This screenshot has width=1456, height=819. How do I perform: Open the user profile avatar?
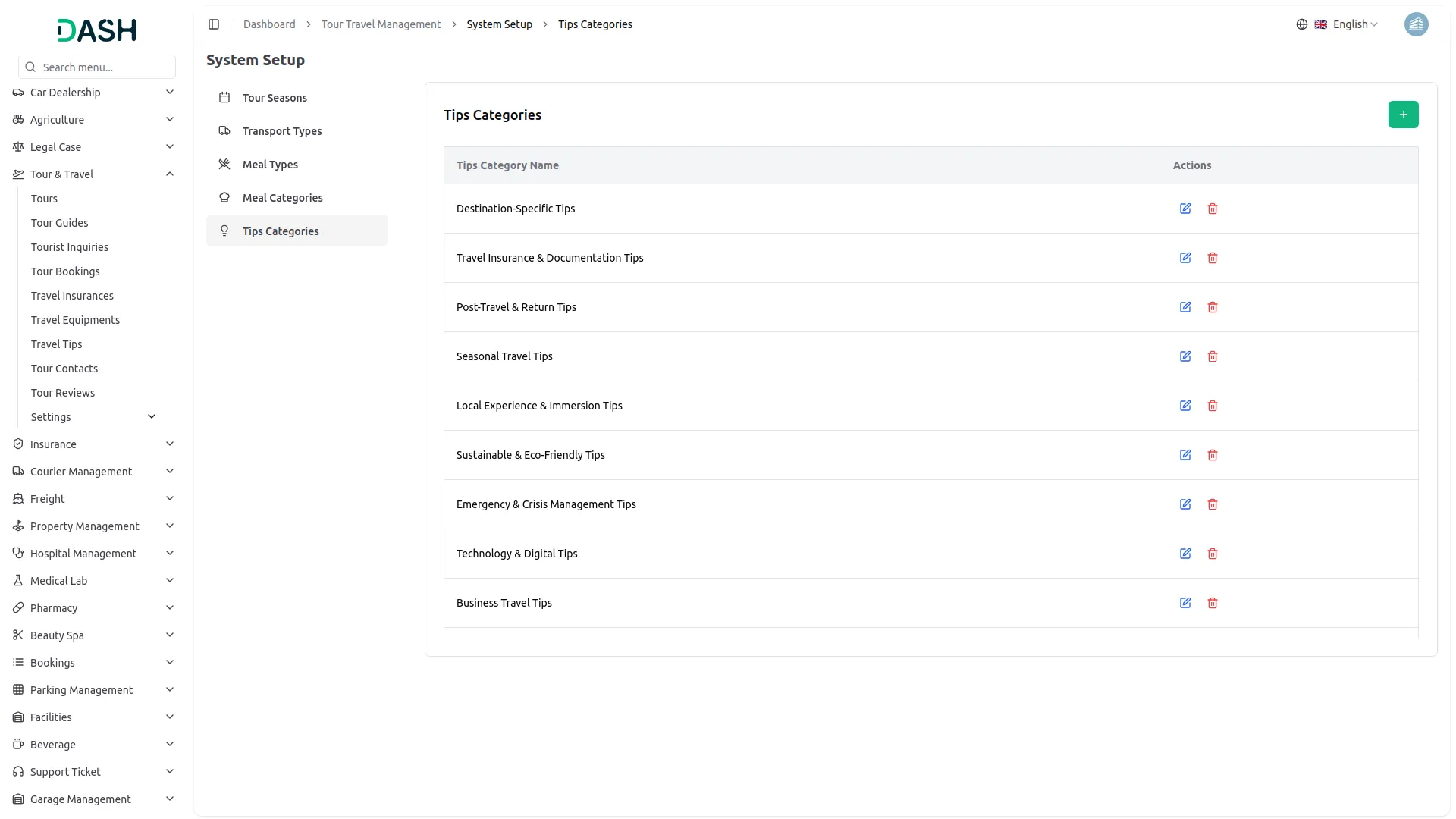tap(1416, 24)
